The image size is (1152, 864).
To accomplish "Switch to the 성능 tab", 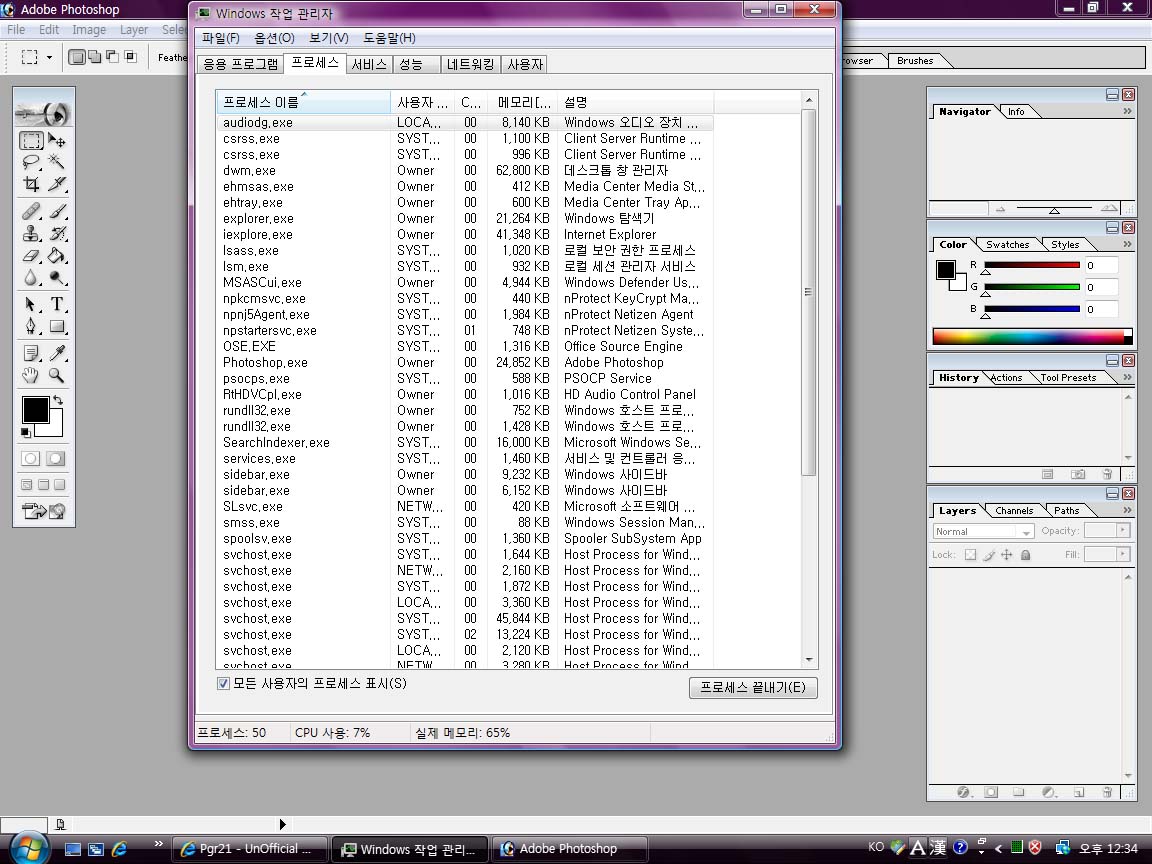I will click(x=417, y=64).
